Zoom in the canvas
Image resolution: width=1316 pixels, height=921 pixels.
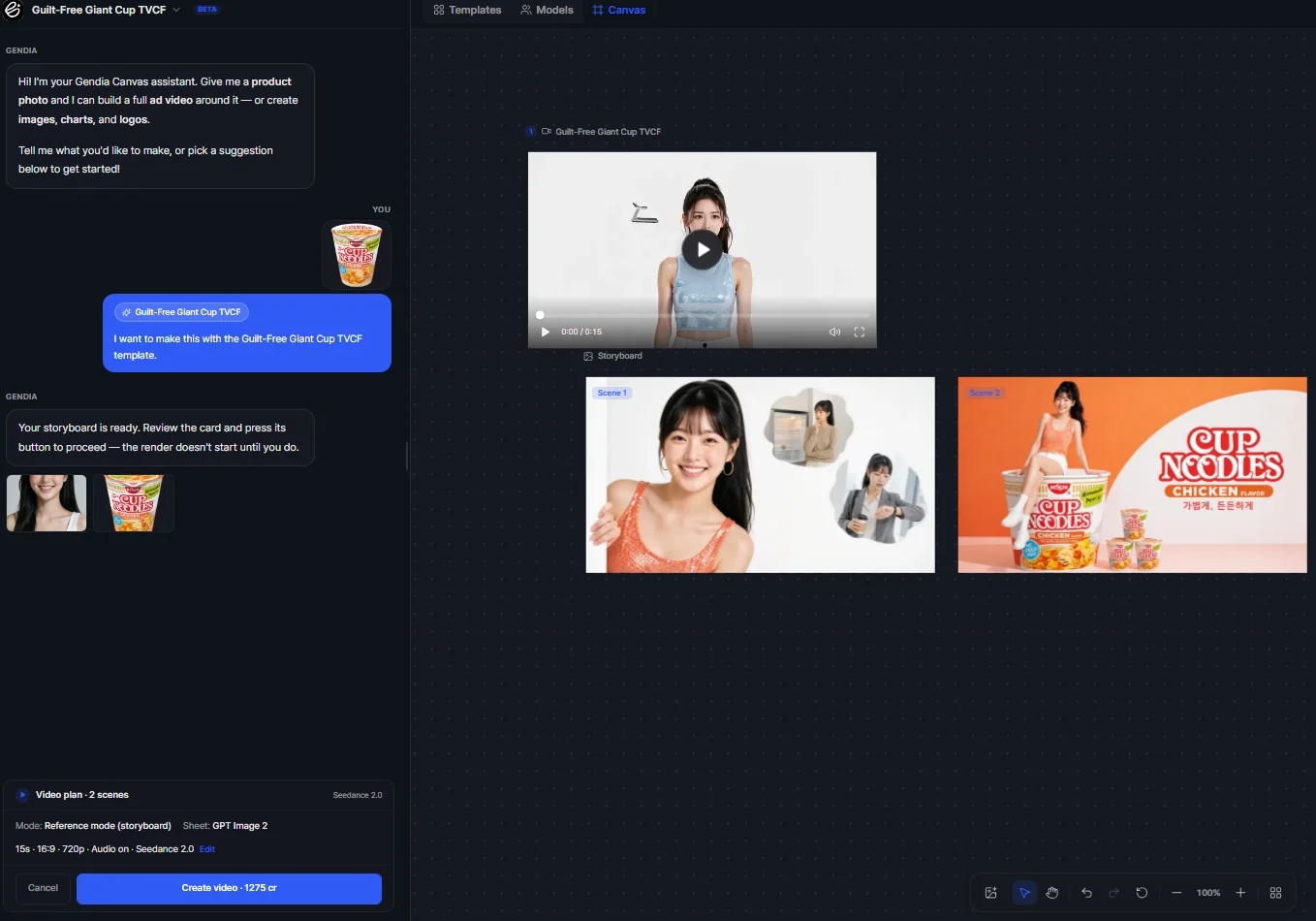1240,893
